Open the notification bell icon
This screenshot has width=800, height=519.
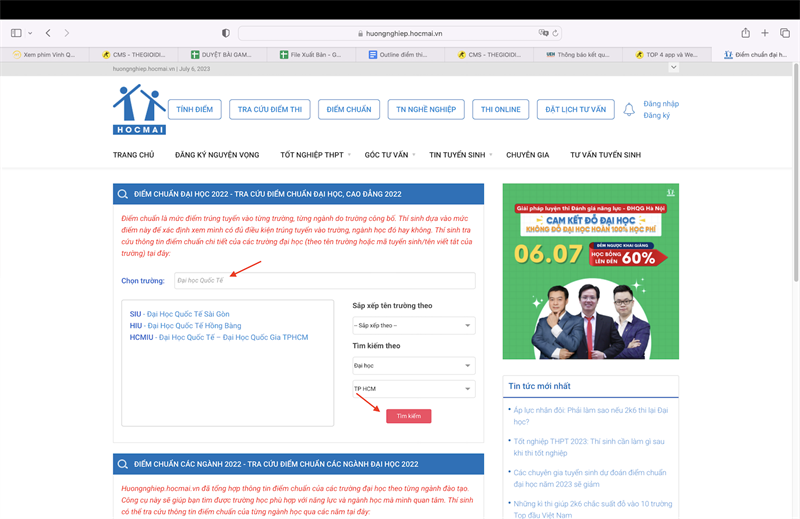click(x=629, y=109)
